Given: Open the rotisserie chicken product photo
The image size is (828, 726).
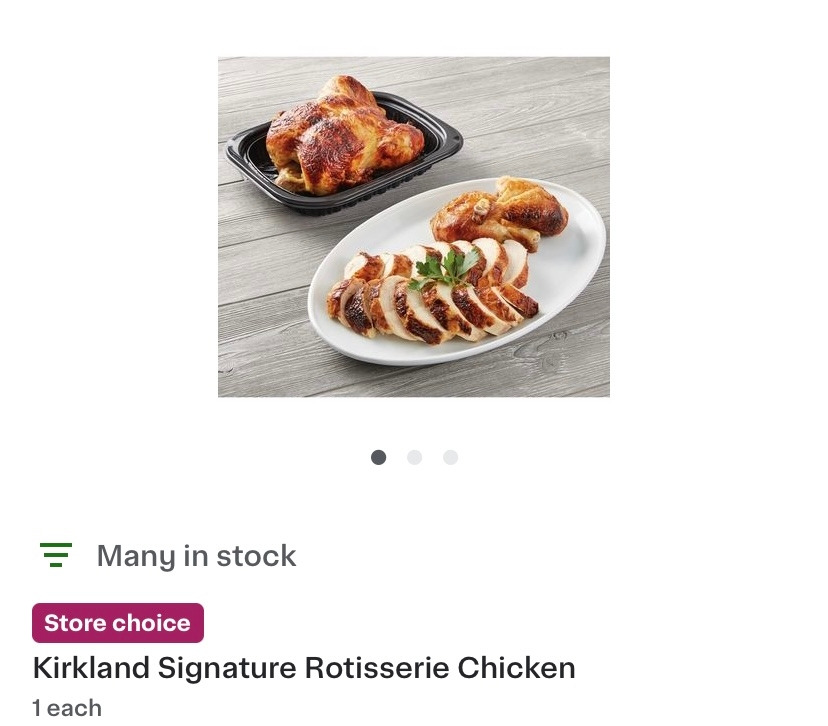Looking at the screenshot, I should (x=414, y=227).
